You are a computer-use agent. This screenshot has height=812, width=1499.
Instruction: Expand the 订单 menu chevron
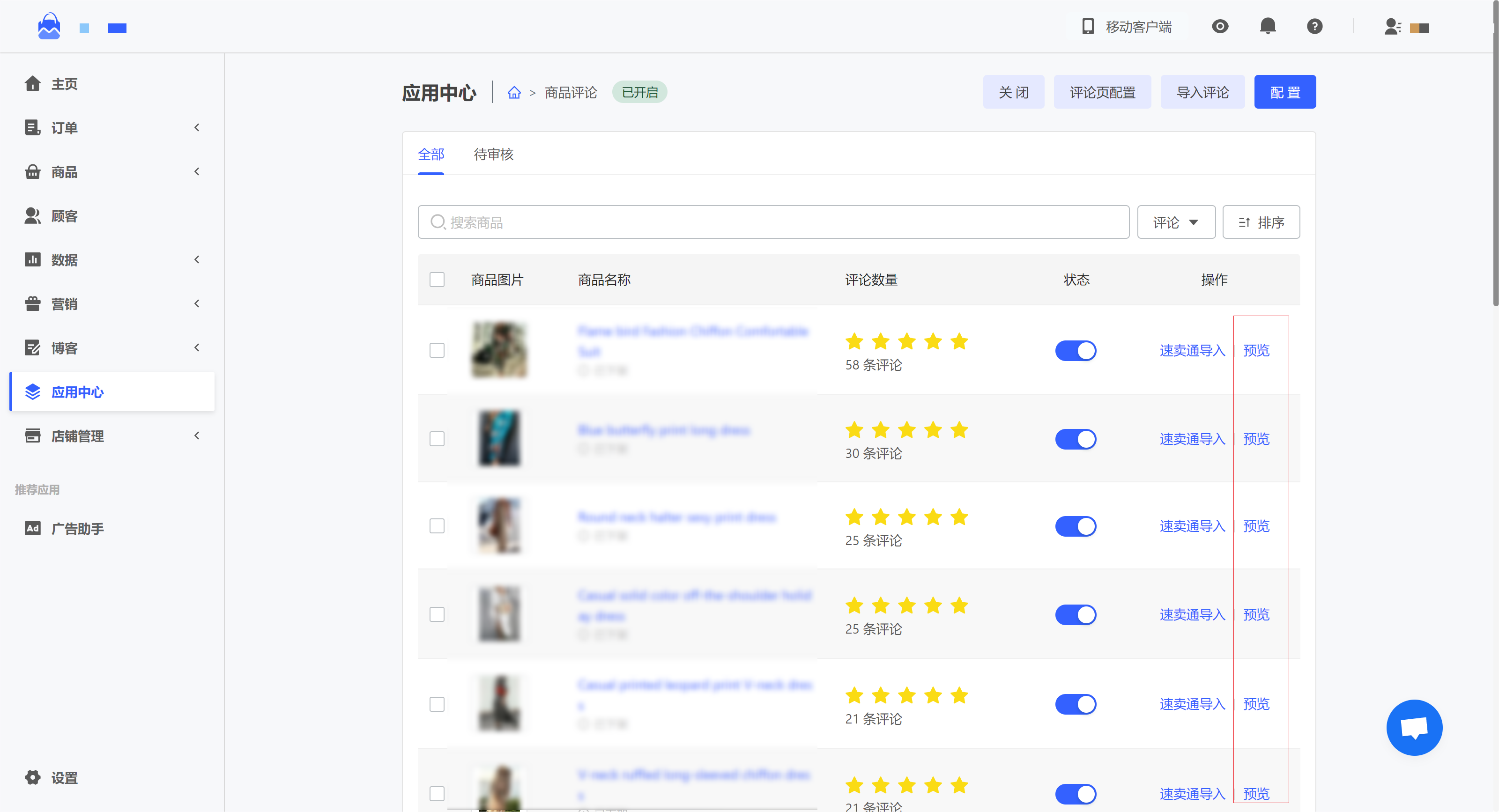[x=197, y=127]
